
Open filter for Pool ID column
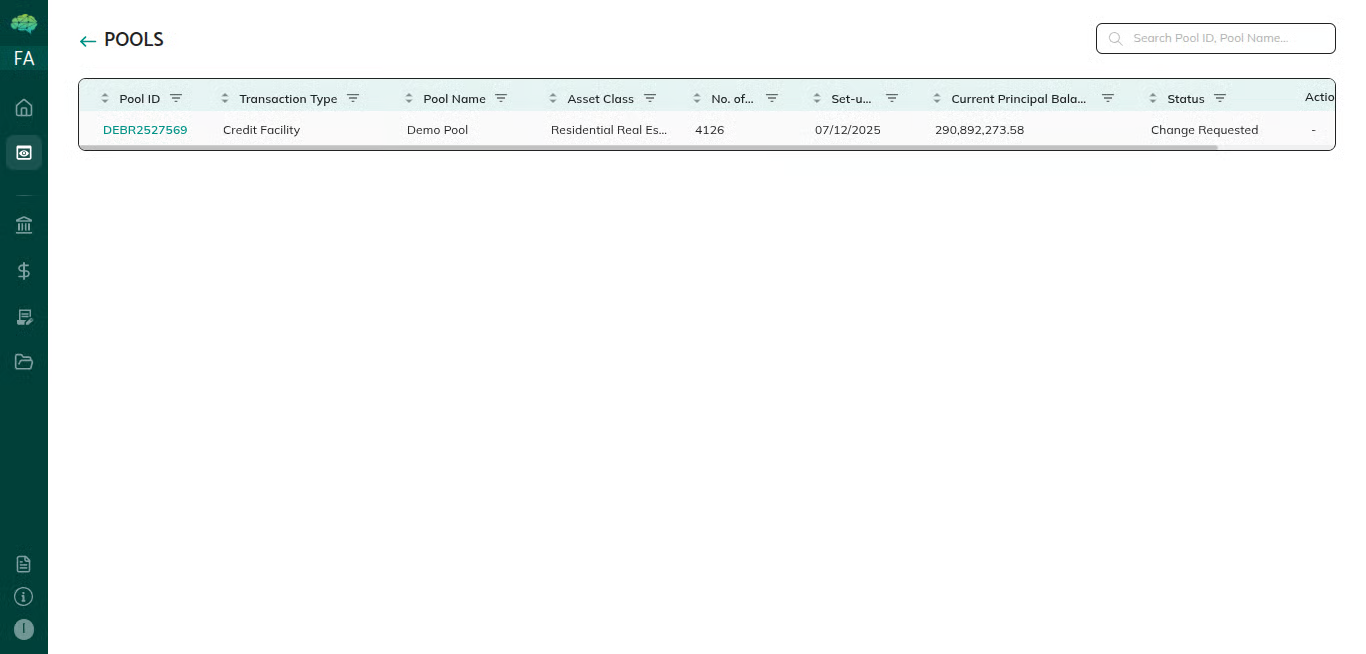pyautogui.click(x=176, y=98)
